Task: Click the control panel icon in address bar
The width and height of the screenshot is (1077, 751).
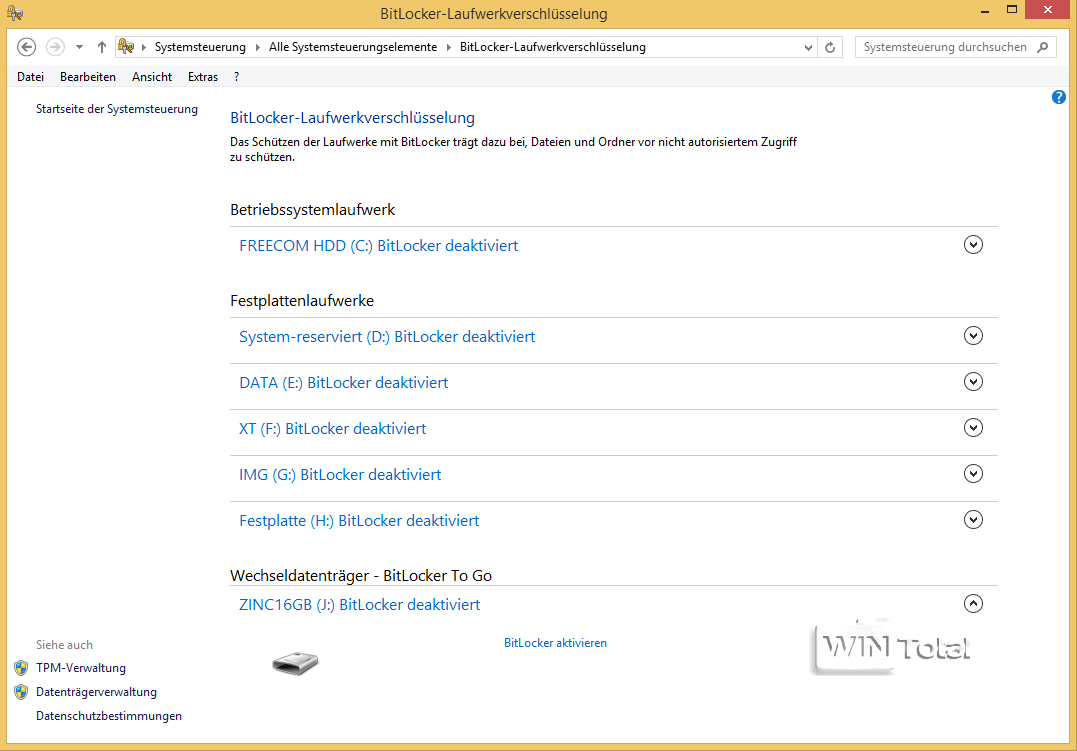Action: 126,47
